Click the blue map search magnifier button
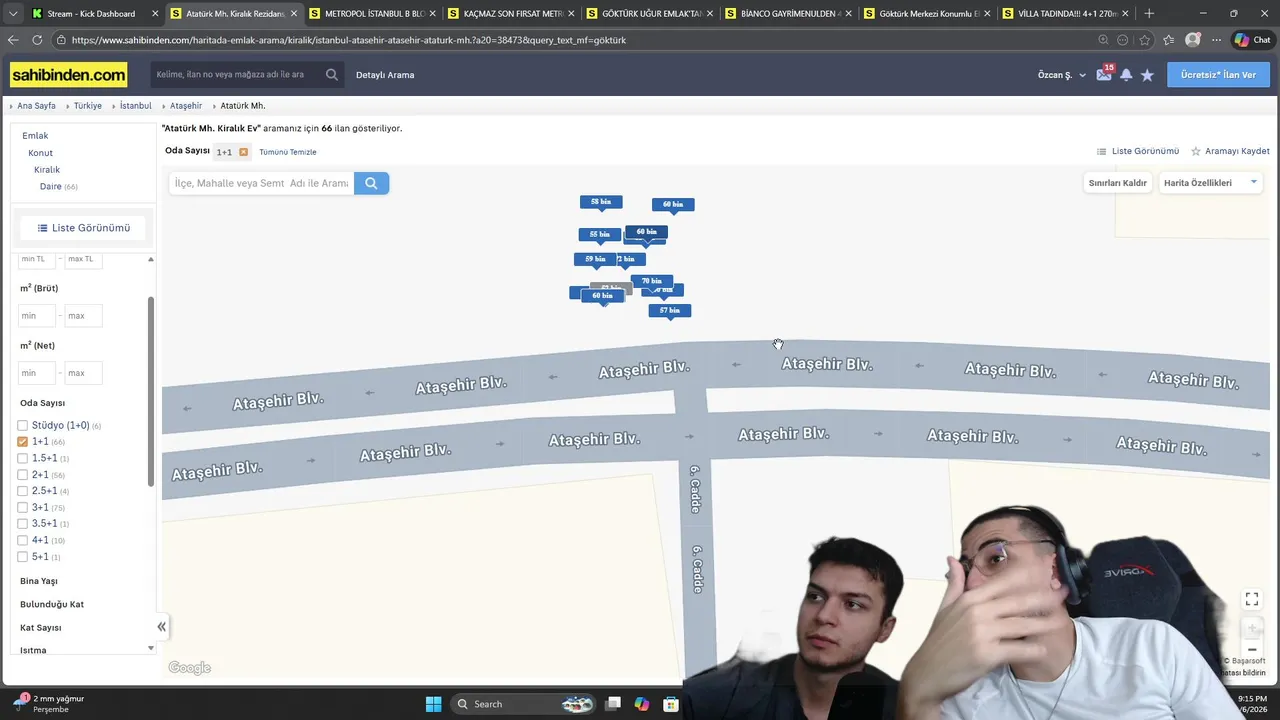 pyautogui.click(x=371, y=183)
